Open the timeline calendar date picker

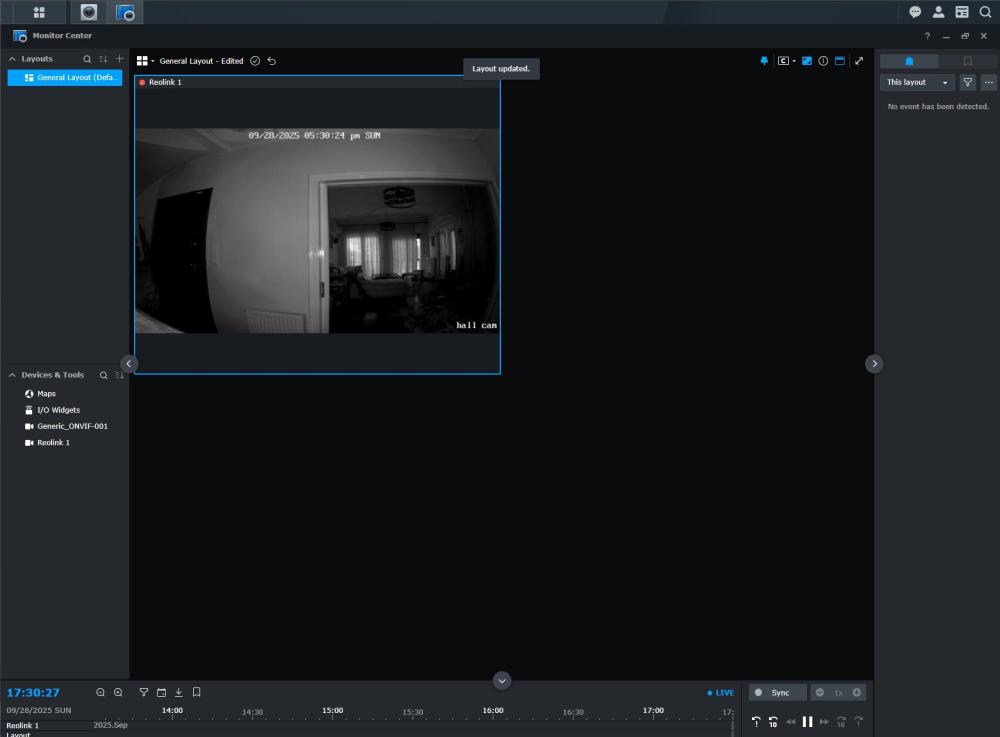[x=161, y=692]
